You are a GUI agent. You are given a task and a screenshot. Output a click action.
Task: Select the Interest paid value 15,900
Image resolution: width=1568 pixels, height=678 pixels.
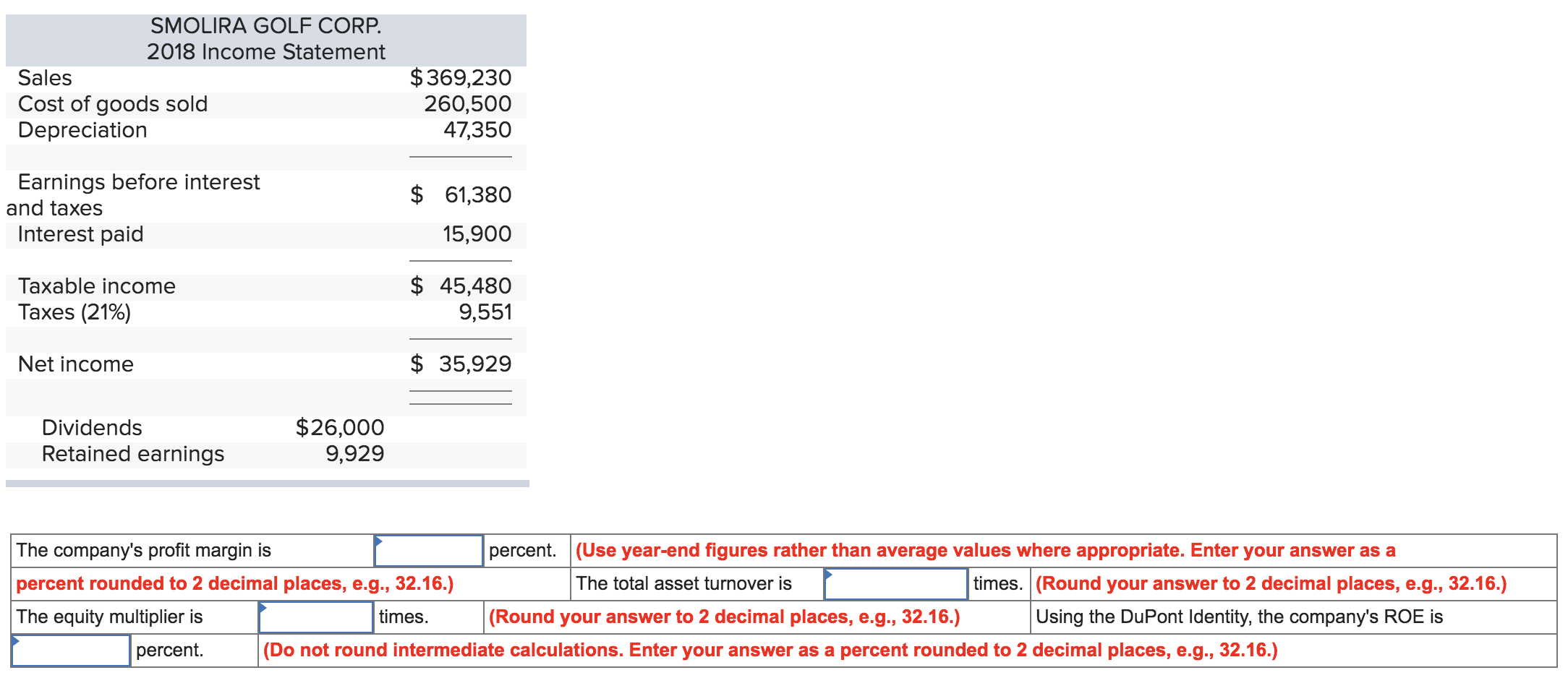pyautogui.click(x=477, y=234)
